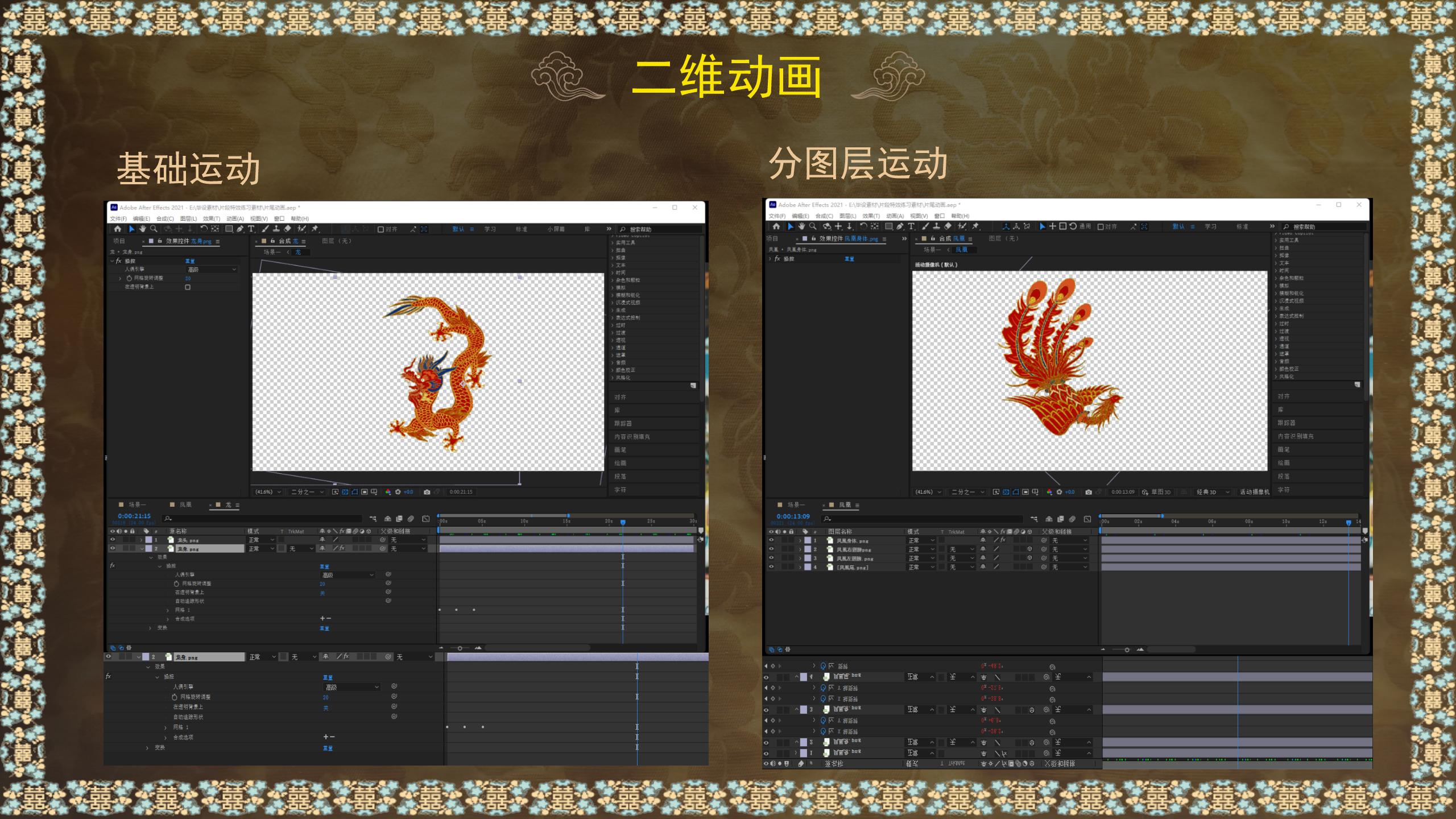The height and width of the screenshot is (819, 1456).
Task: Select the Eraser tool in left window toolbar
Action: click(287, 229)
